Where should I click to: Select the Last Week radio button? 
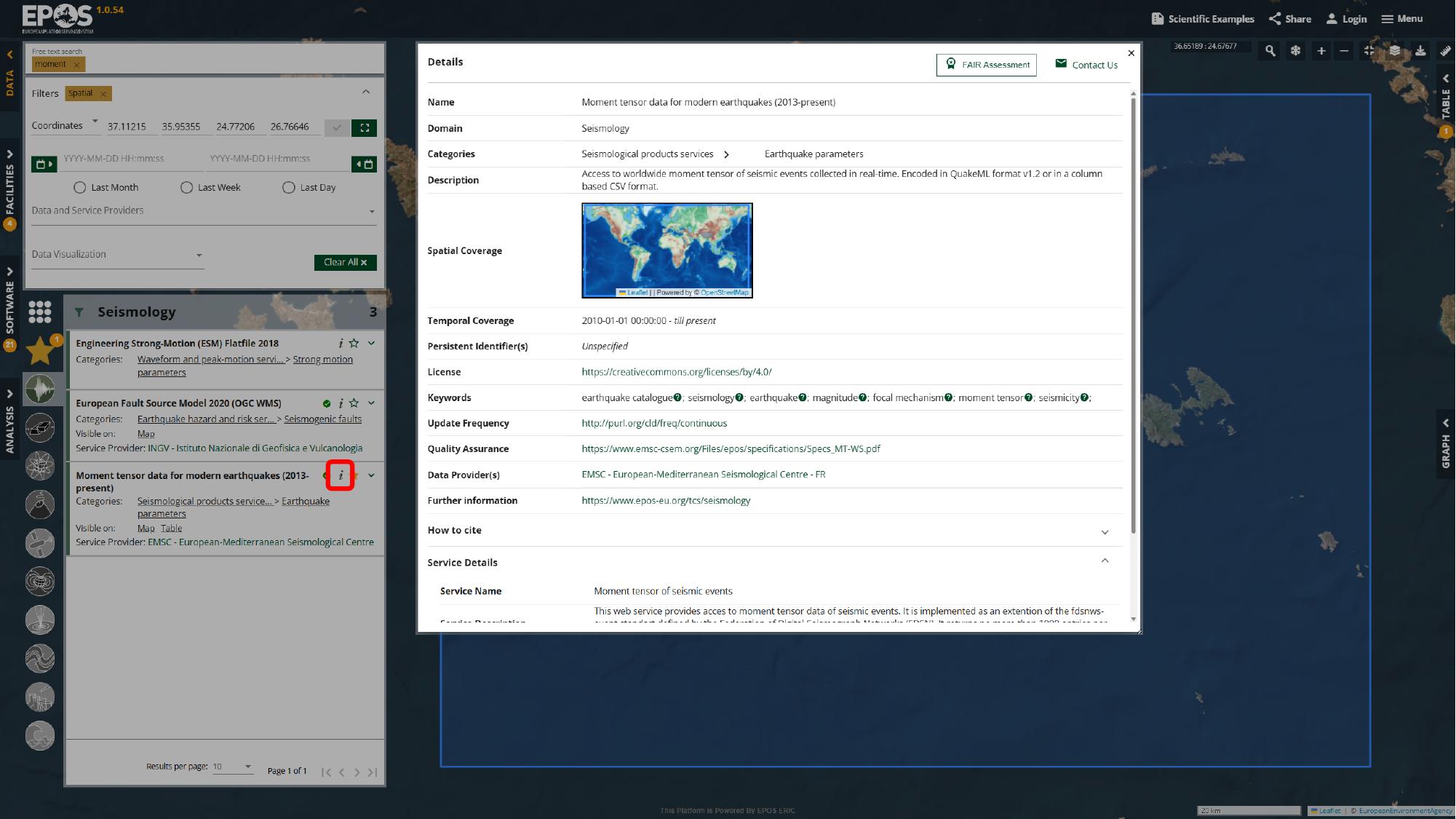(187, 187)
